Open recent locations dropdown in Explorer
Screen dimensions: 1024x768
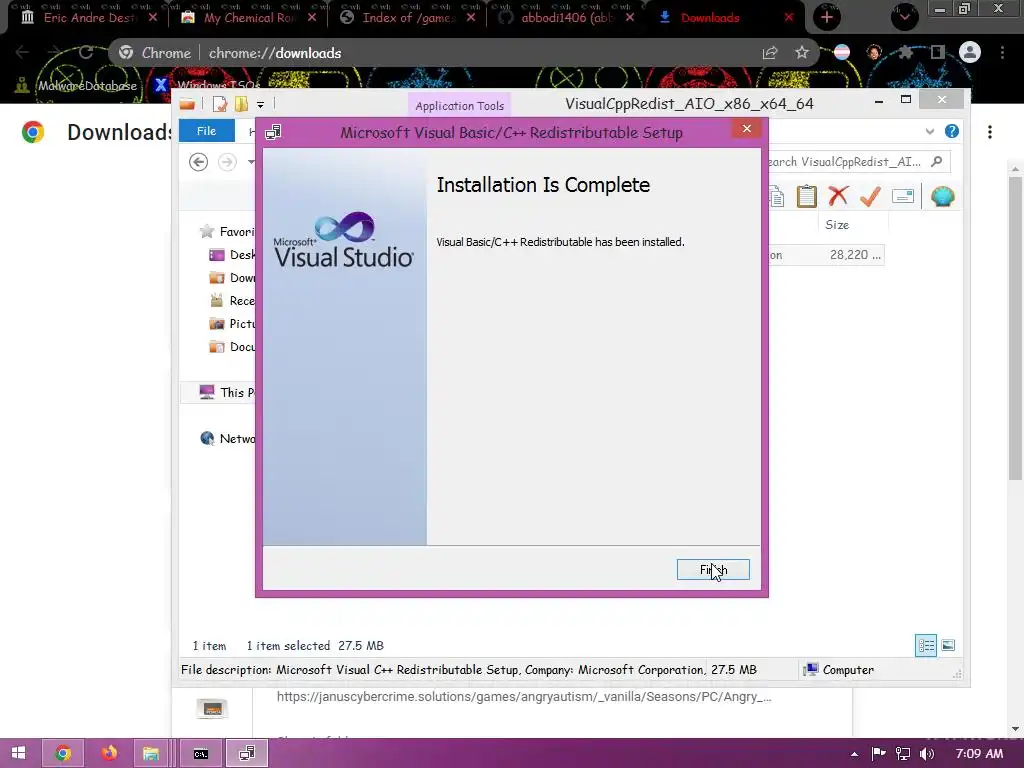[x=251, y=162]
